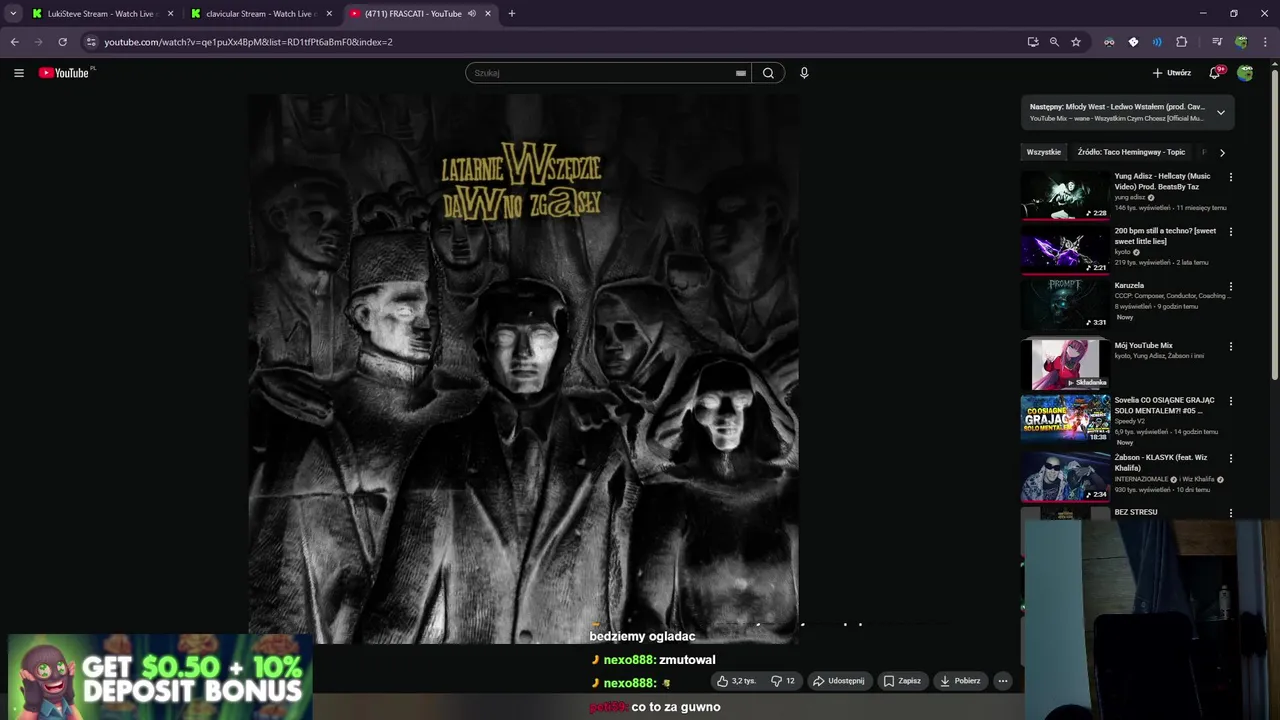Screen dimensions: 1280x720
Task: Select the Wszystkie filter chip
Action: tap(1044, 152)
